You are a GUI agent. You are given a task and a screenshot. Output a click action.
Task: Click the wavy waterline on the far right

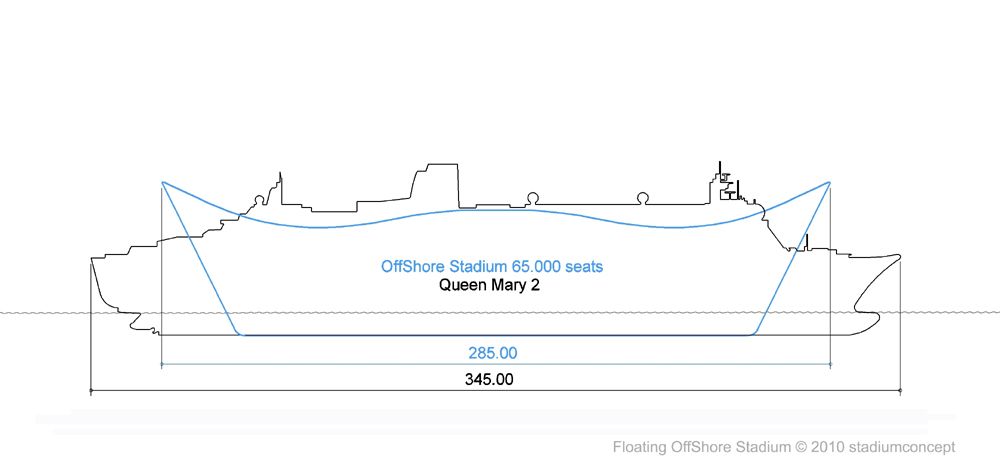950,312
